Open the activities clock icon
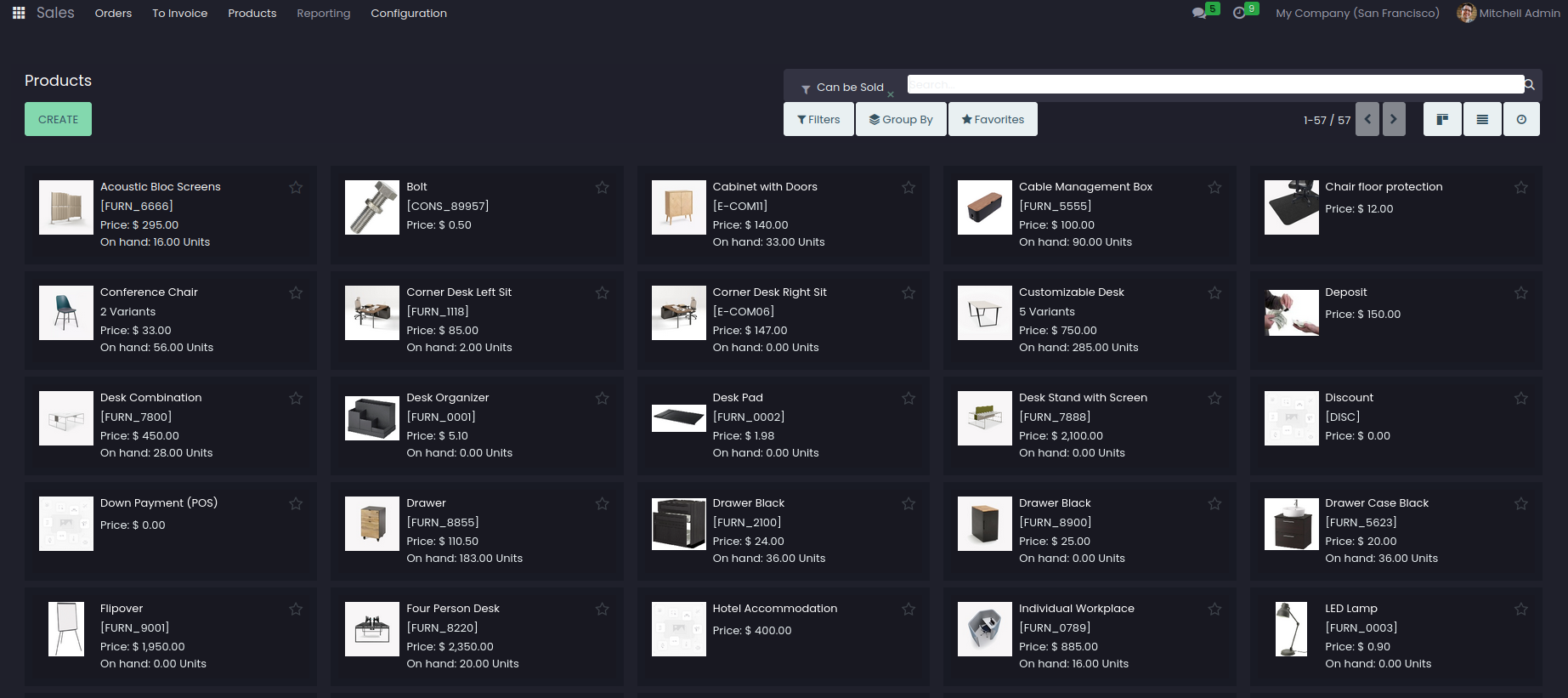 1239,13
